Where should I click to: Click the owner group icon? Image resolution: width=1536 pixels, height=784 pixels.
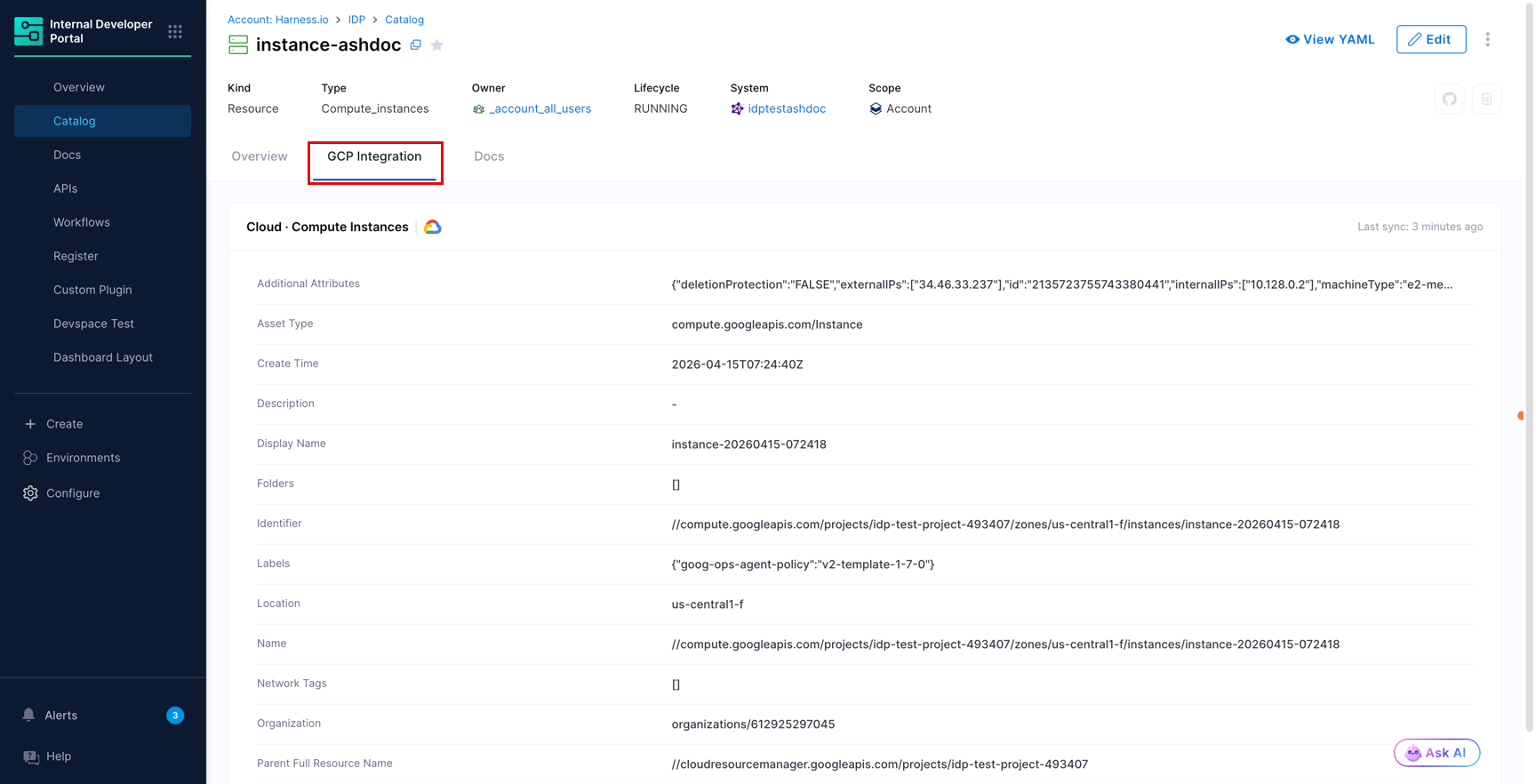[479, 109]
